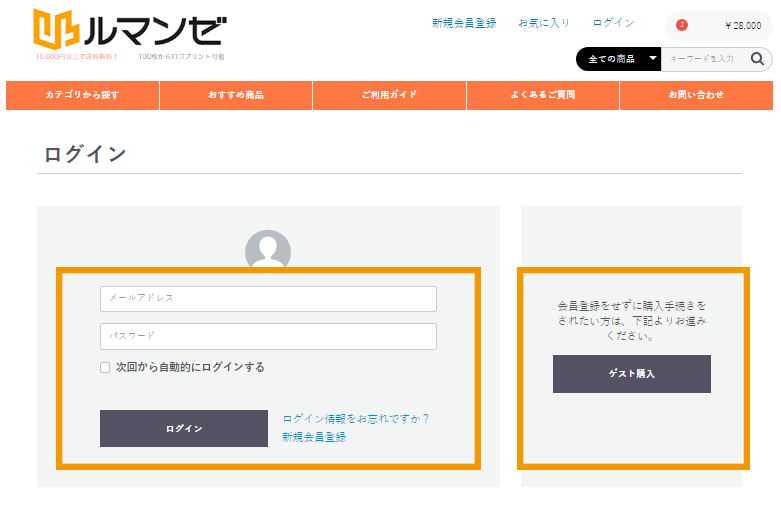Click the ログイン page heading
781x512 pixels.
click(x=85, y=154)
